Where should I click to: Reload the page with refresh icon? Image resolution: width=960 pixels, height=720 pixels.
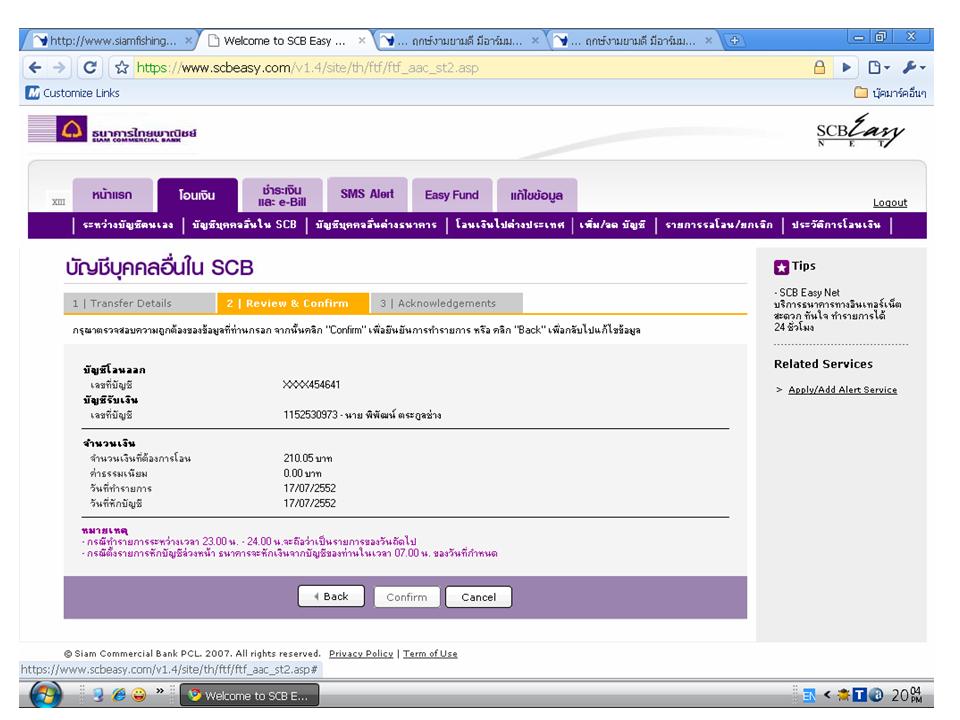pos(90,67)
